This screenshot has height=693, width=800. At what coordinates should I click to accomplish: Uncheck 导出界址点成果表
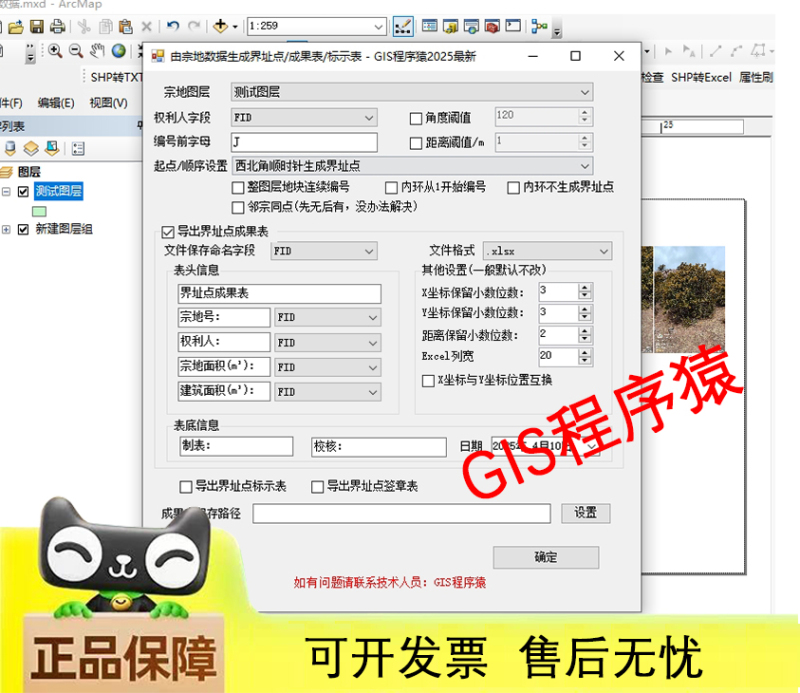pyautogui.click(x=168, y=233)
